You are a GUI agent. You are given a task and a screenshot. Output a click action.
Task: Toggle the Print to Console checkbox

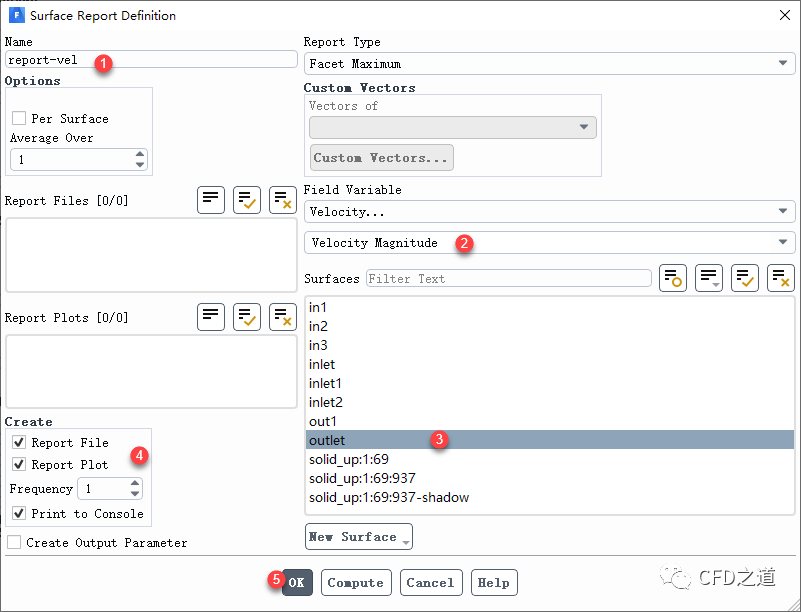click(19, 514)
